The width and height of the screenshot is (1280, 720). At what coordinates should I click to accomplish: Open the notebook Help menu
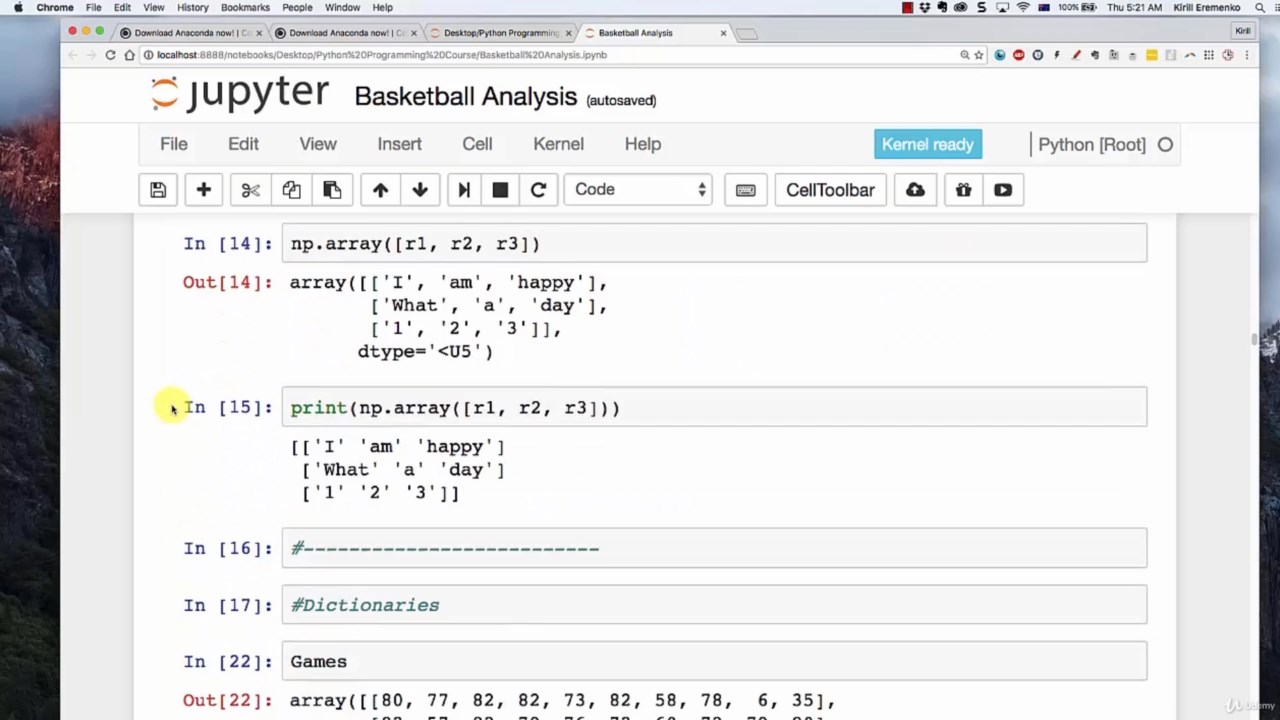(643, 144)
